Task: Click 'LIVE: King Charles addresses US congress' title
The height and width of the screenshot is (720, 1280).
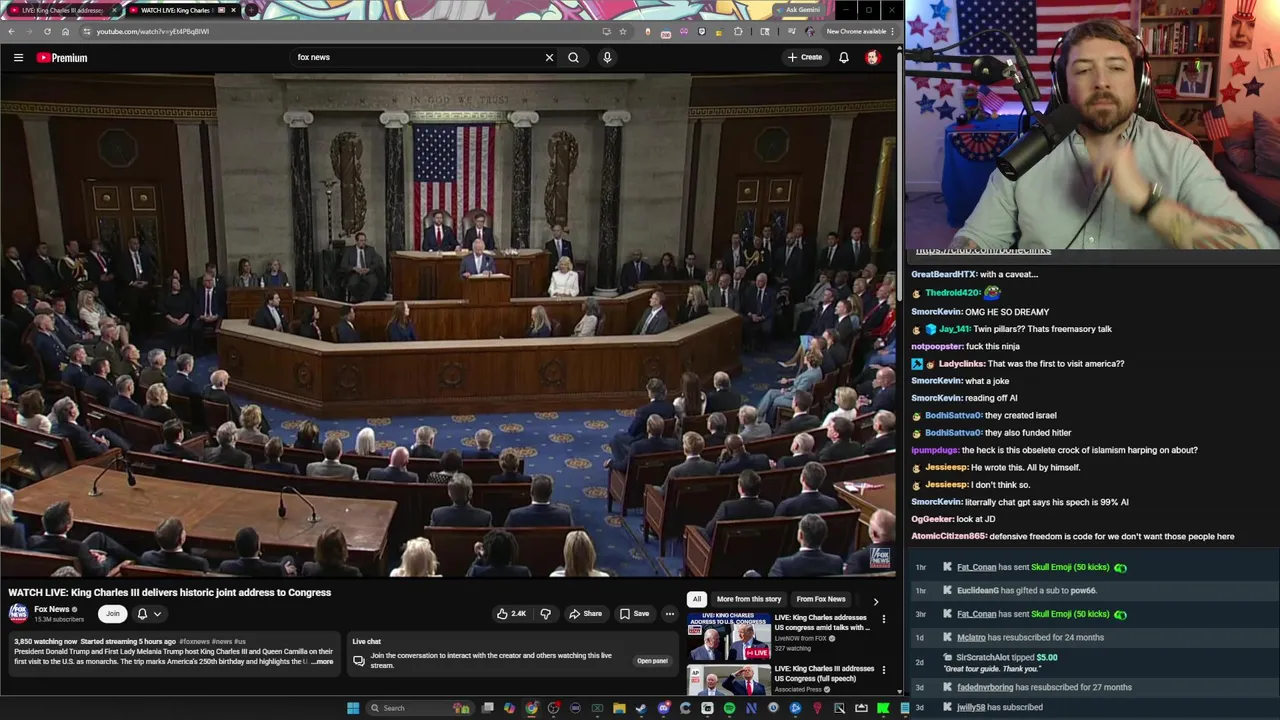Action: click(822, 622)
